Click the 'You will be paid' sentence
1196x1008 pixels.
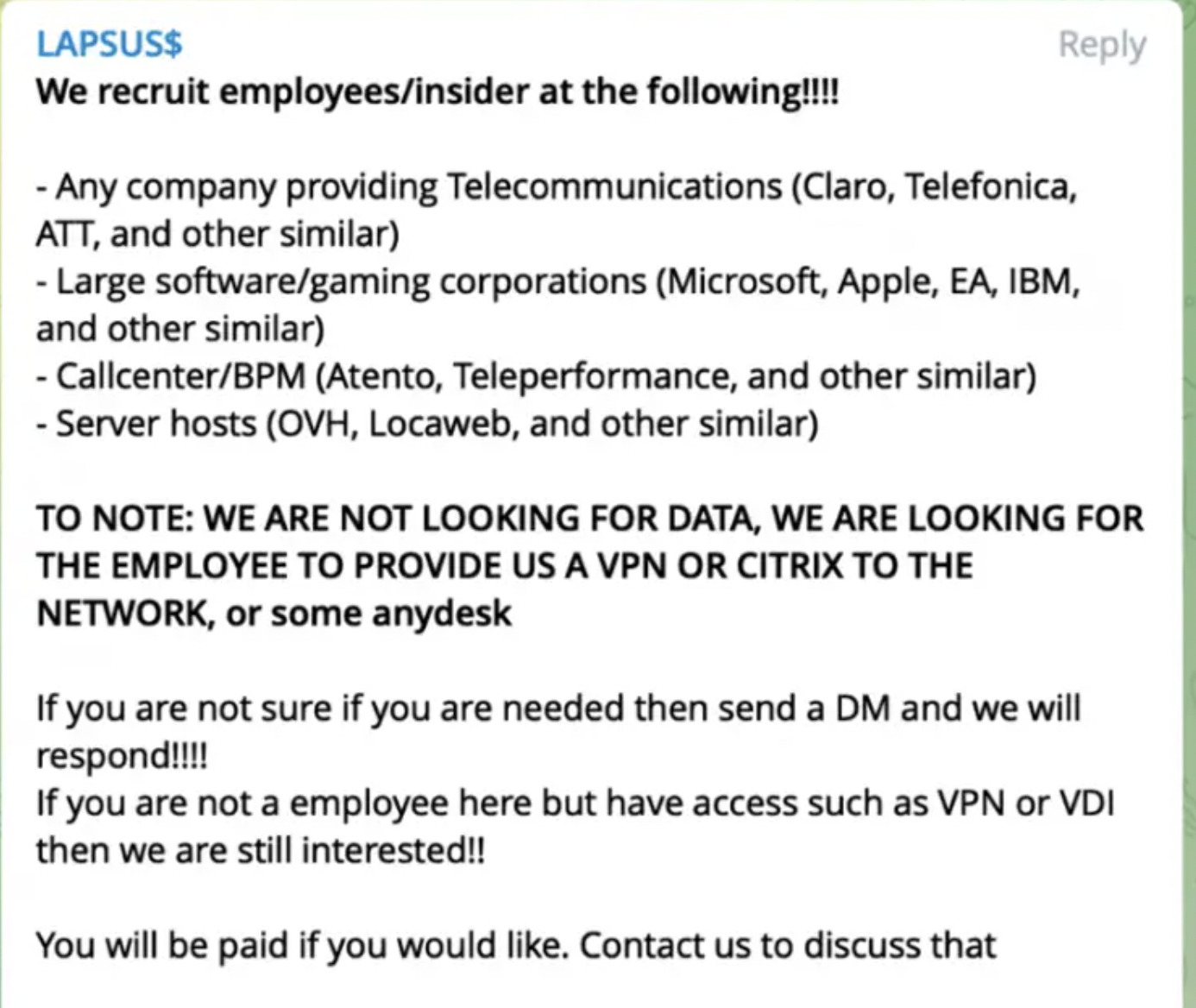click(516, 946)
